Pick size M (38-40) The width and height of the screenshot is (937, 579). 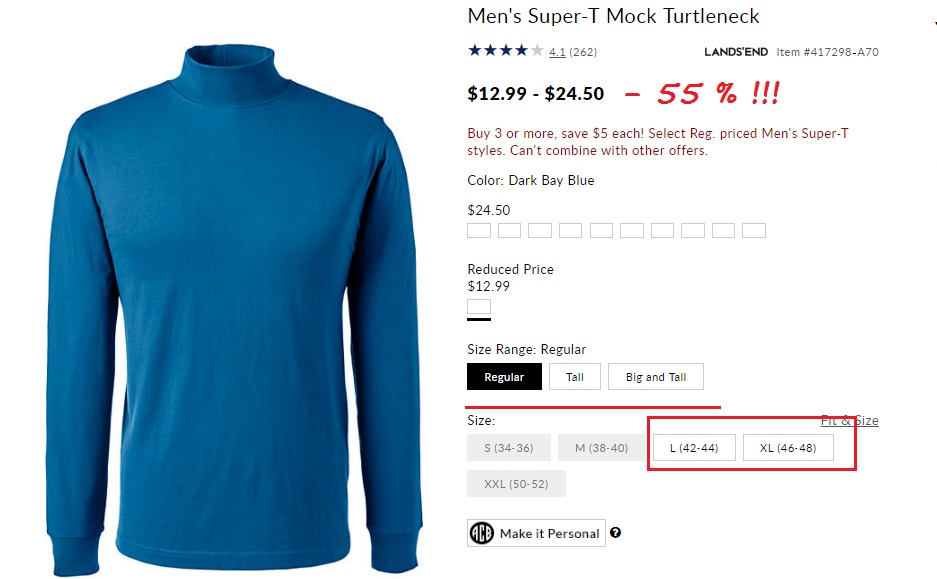pos(599,448)
